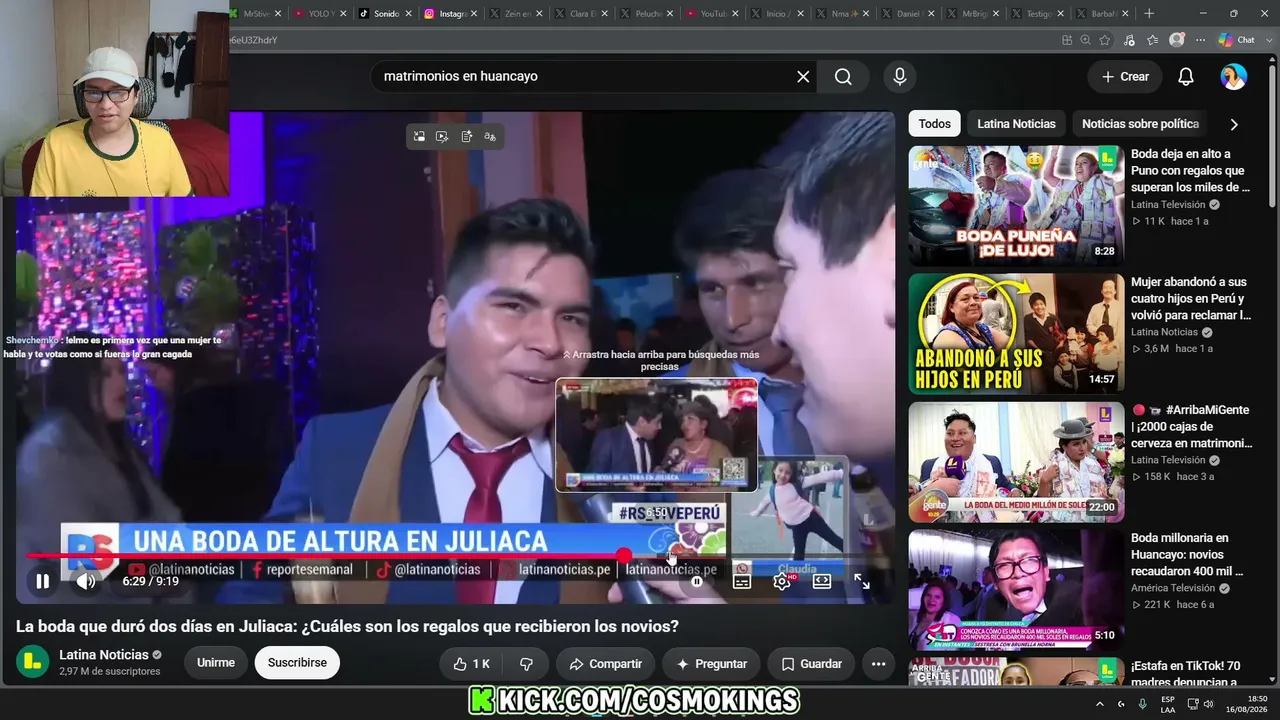Click the translate overlay toolbar icon
1280x720 pixels.
pos(490,137)
